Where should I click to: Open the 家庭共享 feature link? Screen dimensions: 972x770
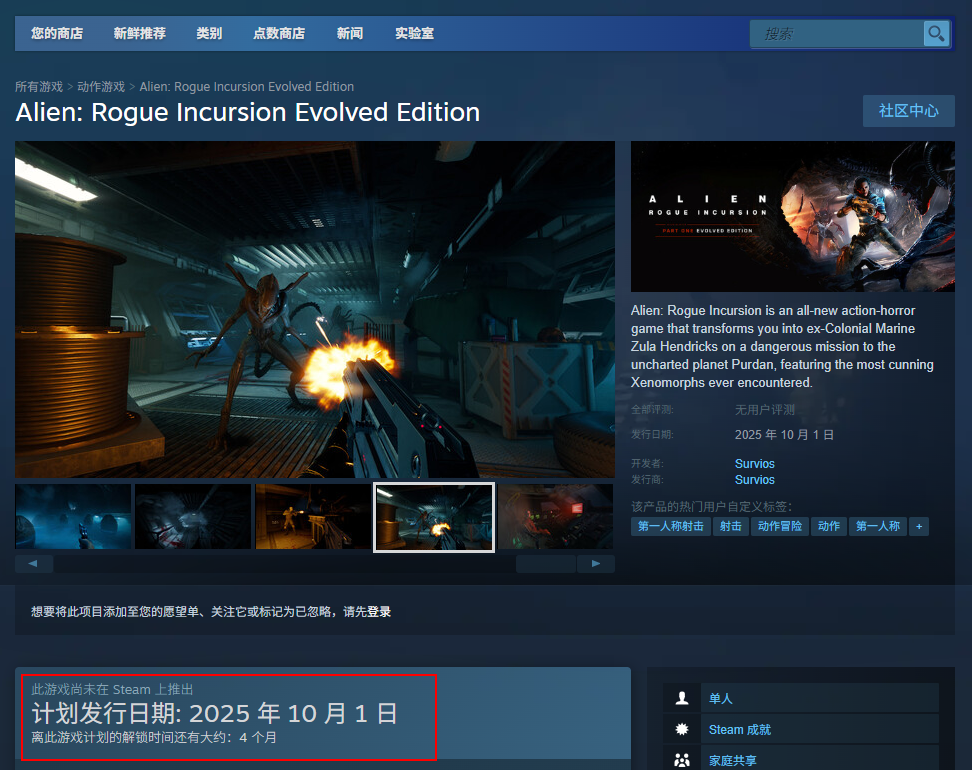[x=733, y=760]
